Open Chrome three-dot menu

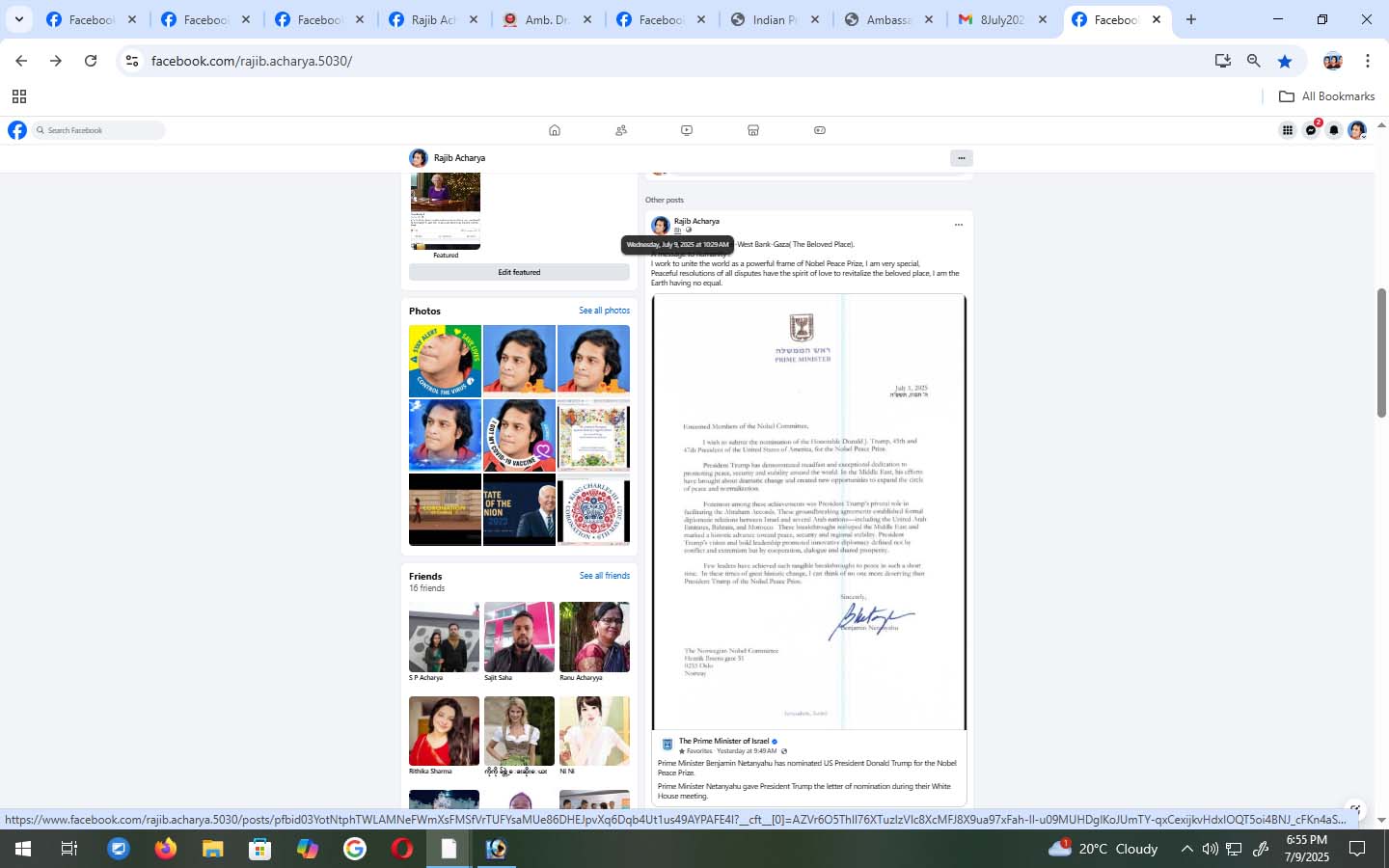1368,61
